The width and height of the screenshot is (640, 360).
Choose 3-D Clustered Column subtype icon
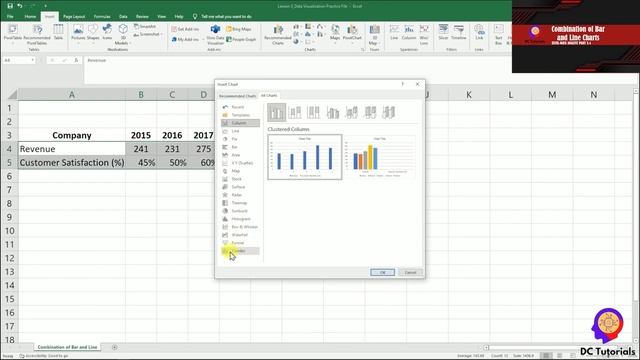[333, 112]
